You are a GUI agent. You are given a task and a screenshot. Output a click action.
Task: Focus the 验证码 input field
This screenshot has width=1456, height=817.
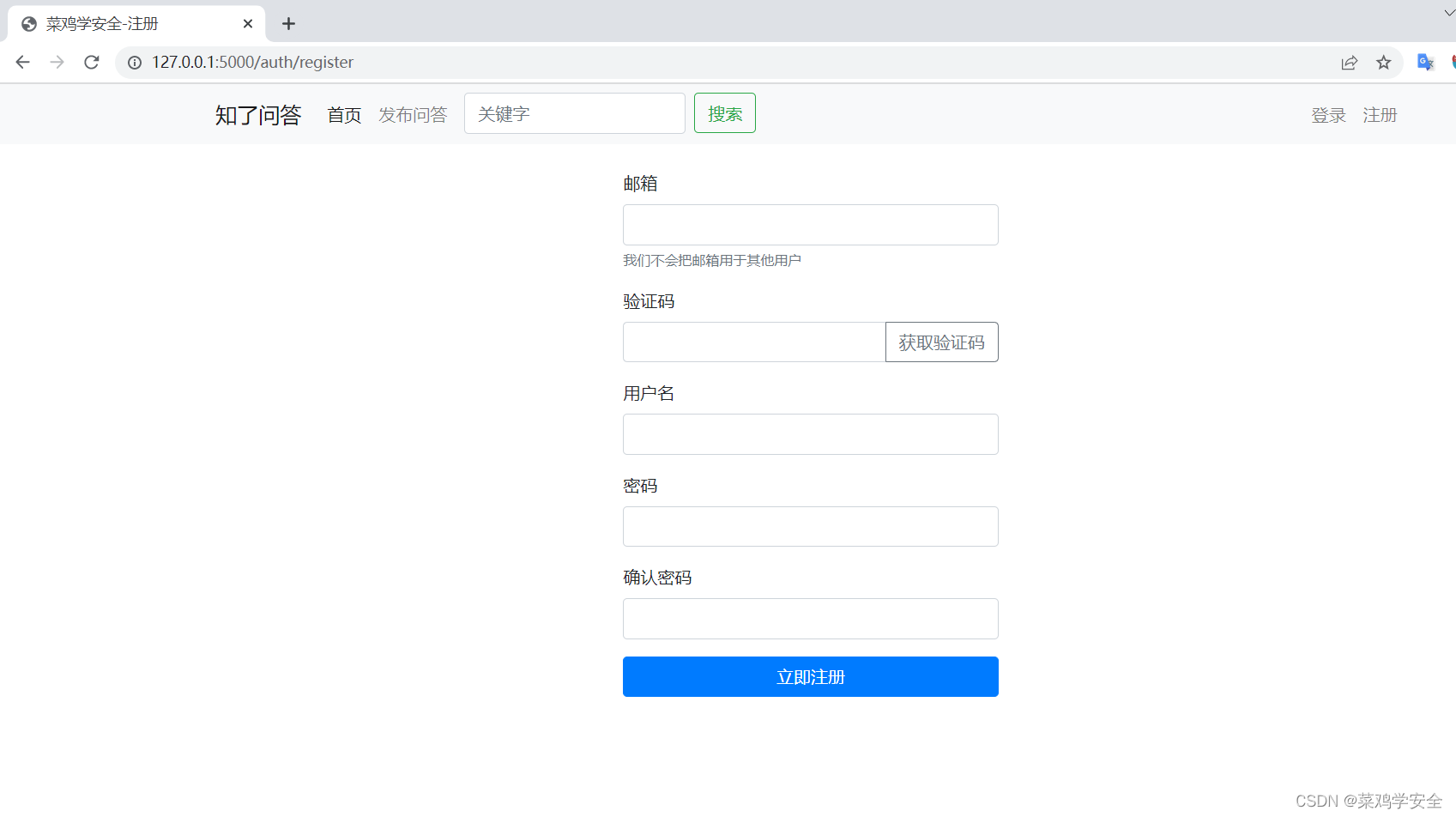tap(754, 342)
